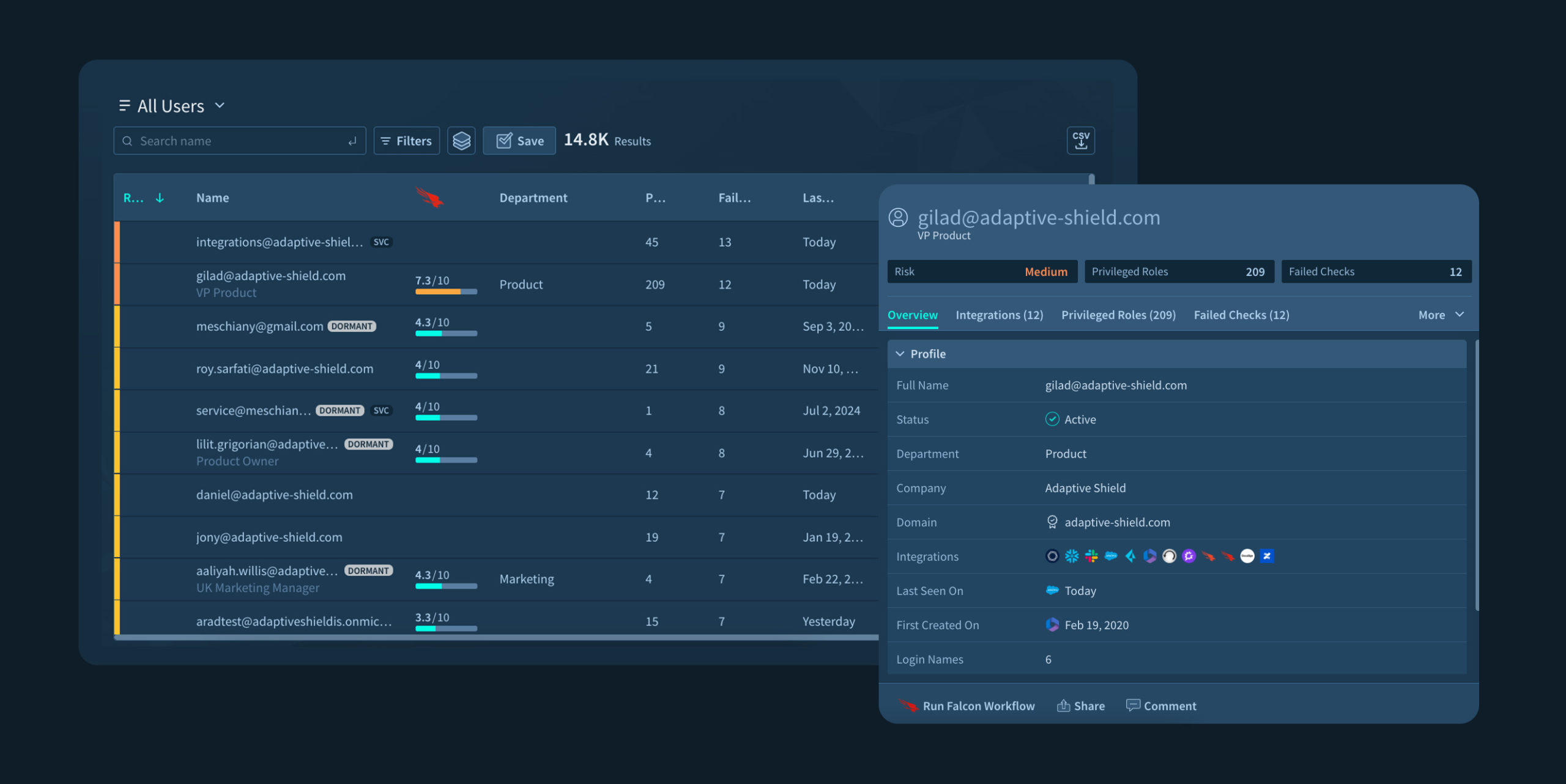
Task: Click the SVC badge on the integrations@ row
Action: (x=381, y=242)
